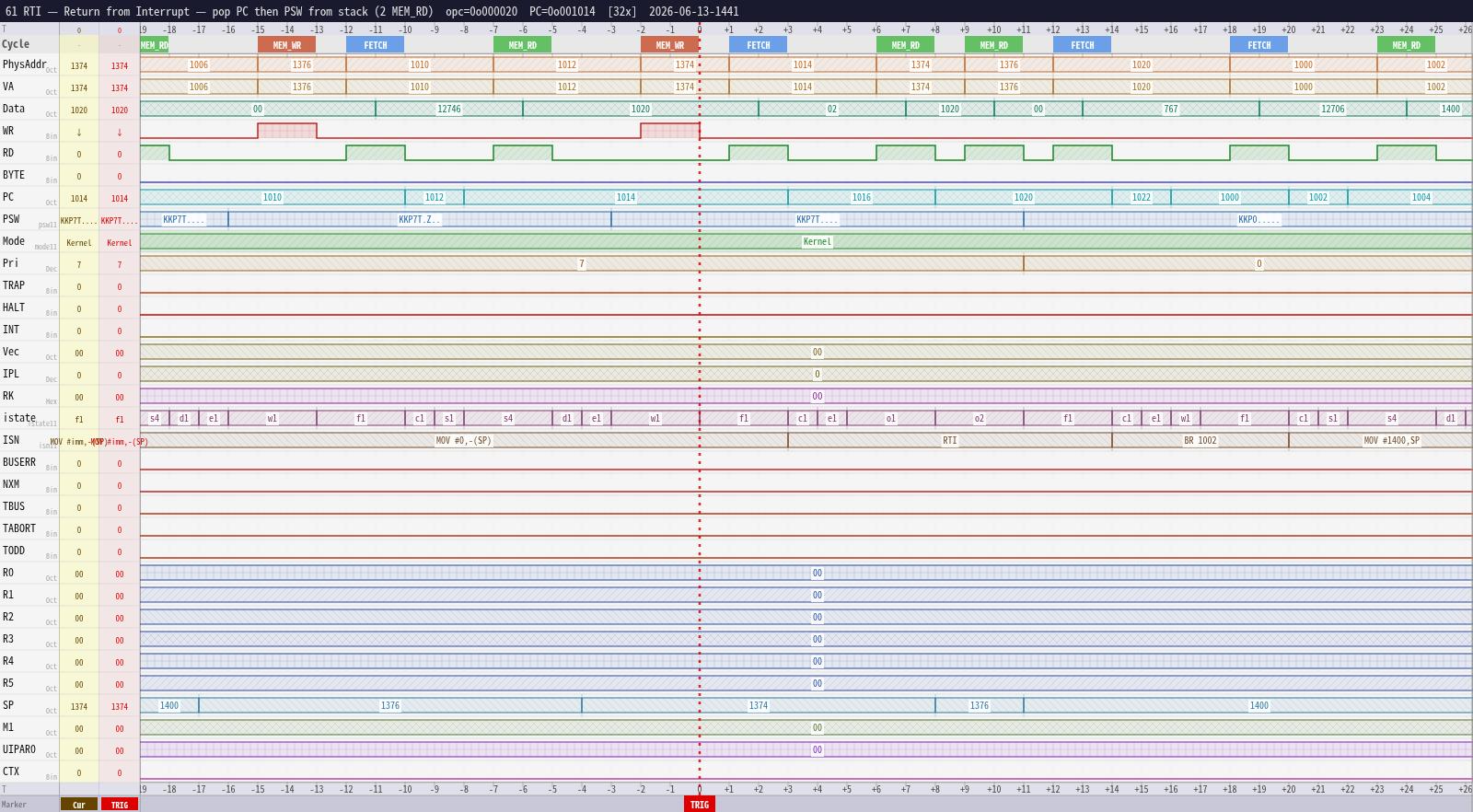Click the -10 tick on bottom ruler
Image resolution: width=1473 pixels, height=812 pixels.
[405, 790]
